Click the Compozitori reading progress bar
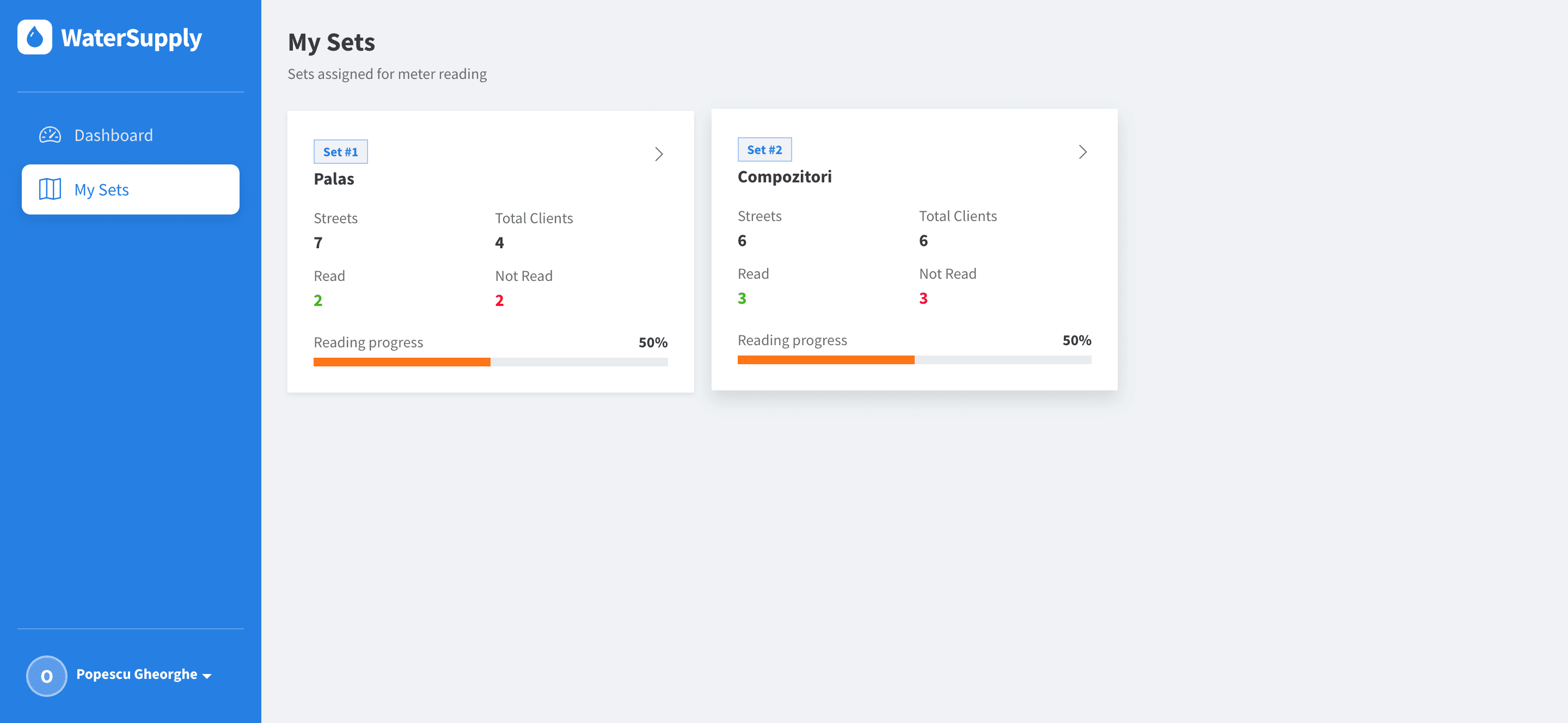Screen dimensions: 1568x723 click(914, 360)
